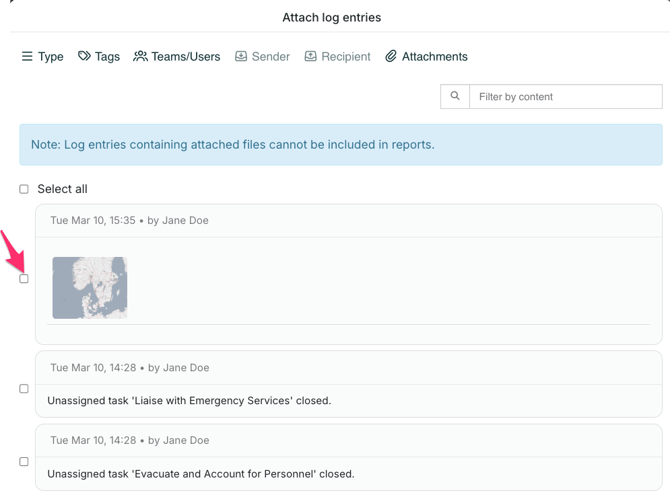This screenshot has width=670, height=497.
Task: Open the map thumbnail attachment
Action: (90, 288)
